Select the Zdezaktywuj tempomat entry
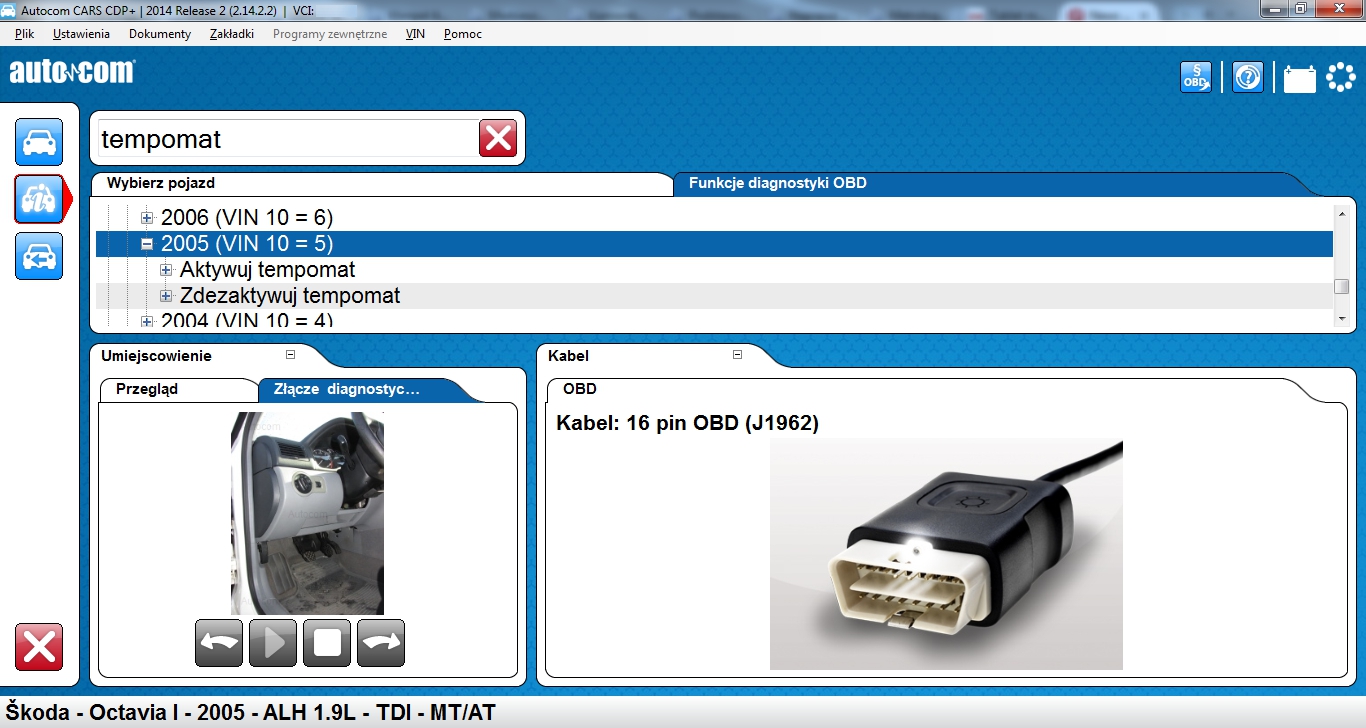This screenshot has width=1366, height=728. 290,296
